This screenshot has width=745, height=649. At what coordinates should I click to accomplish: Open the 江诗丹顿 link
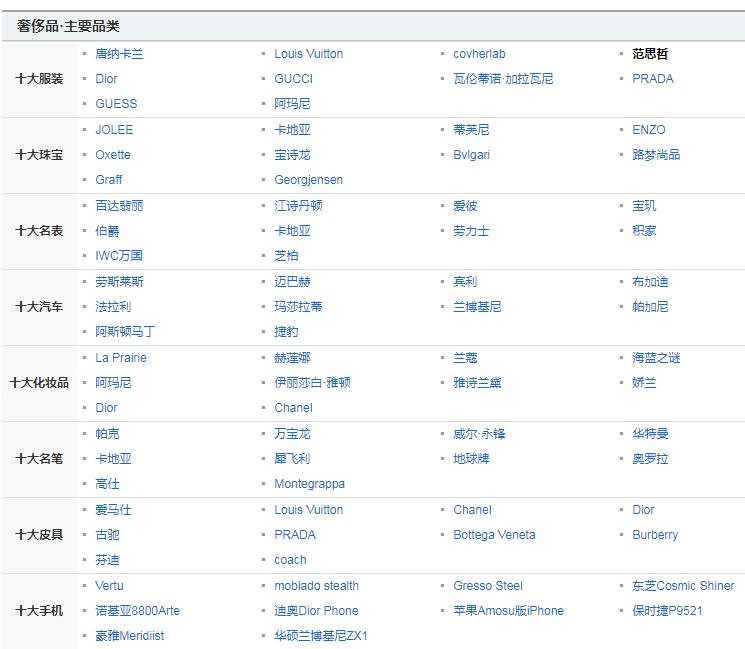(x=298, y=206)
